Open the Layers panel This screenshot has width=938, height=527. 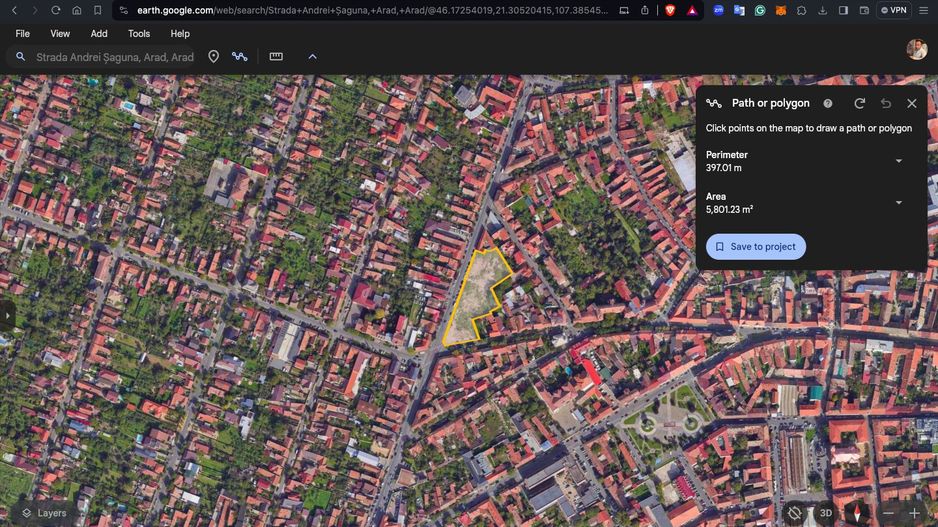[44, 513]
